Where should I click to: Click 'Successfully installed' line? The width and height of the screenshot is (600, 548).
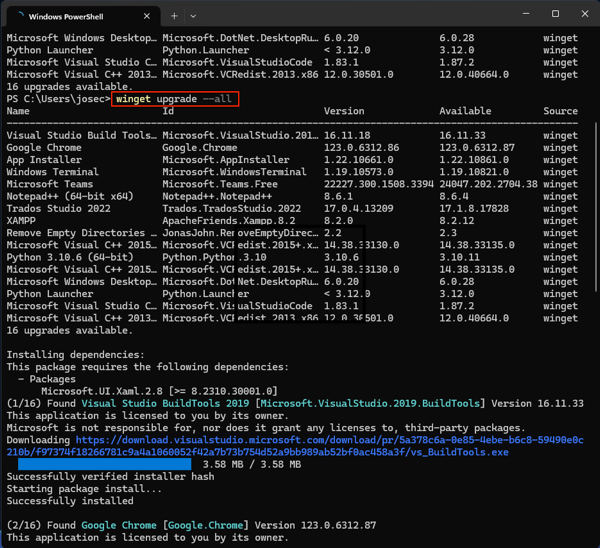70,501
